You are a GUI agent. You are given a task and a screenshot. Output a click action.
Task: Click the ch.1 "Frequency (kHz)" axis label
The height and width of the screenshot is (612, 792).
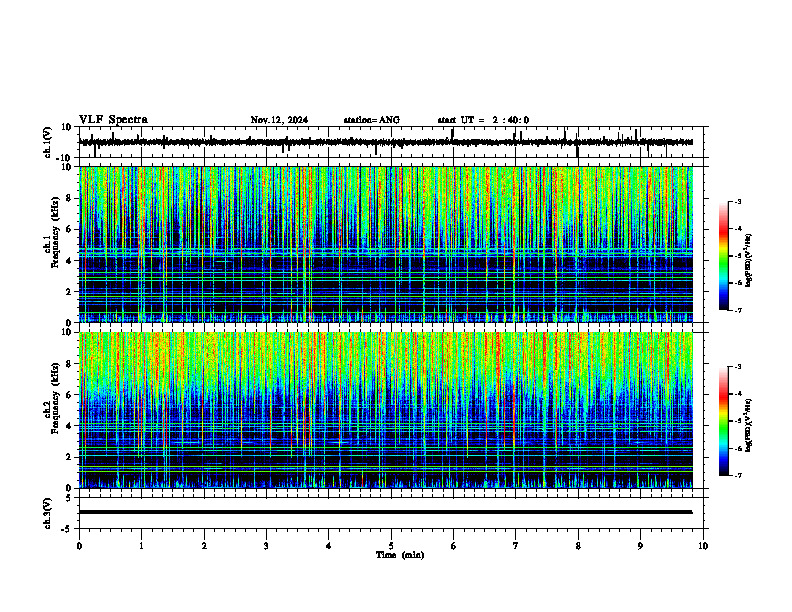click(56, 232)
